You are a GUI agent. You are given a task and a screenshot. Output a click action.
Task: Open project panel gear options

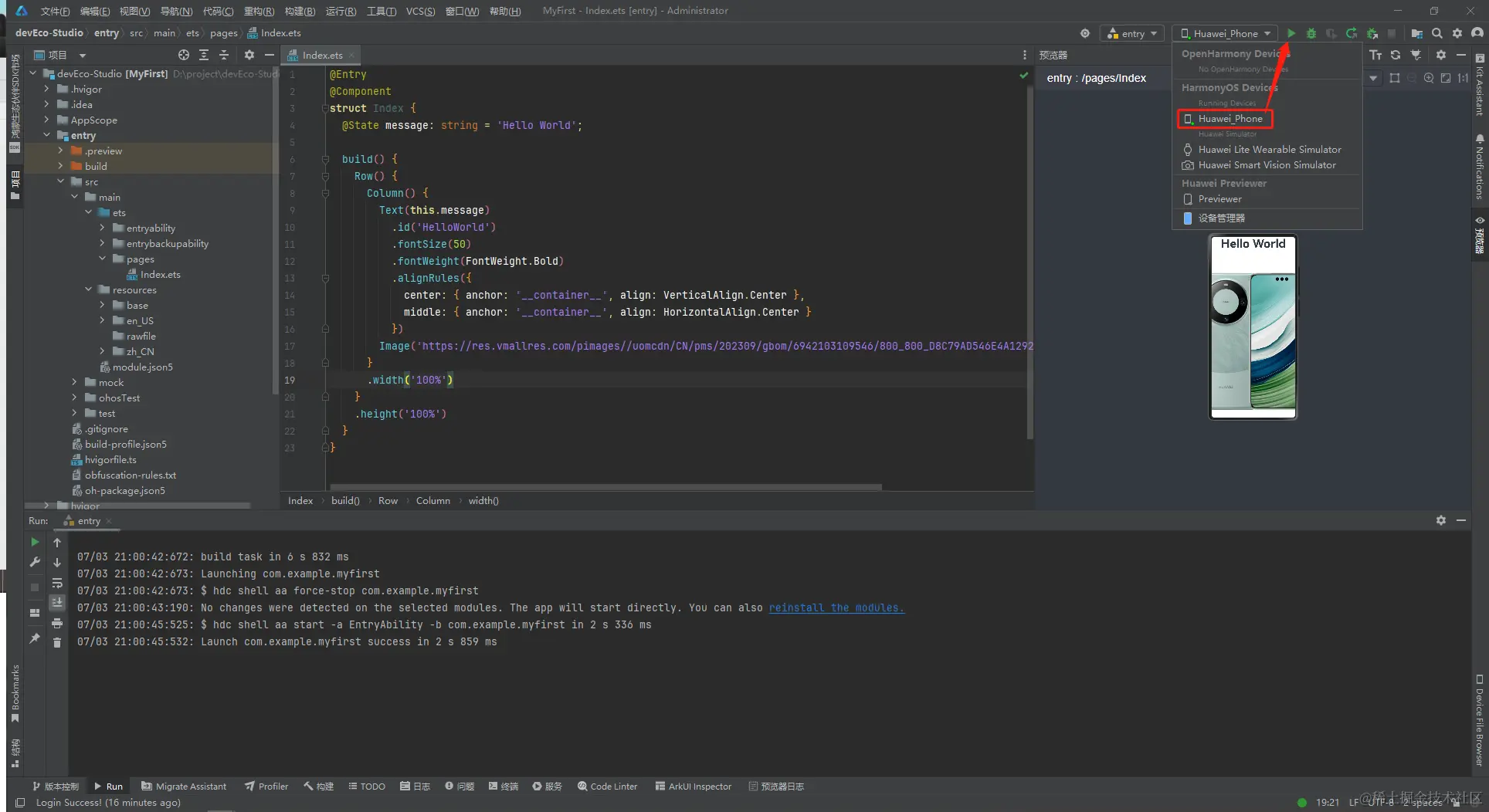[x=249, y=55]
